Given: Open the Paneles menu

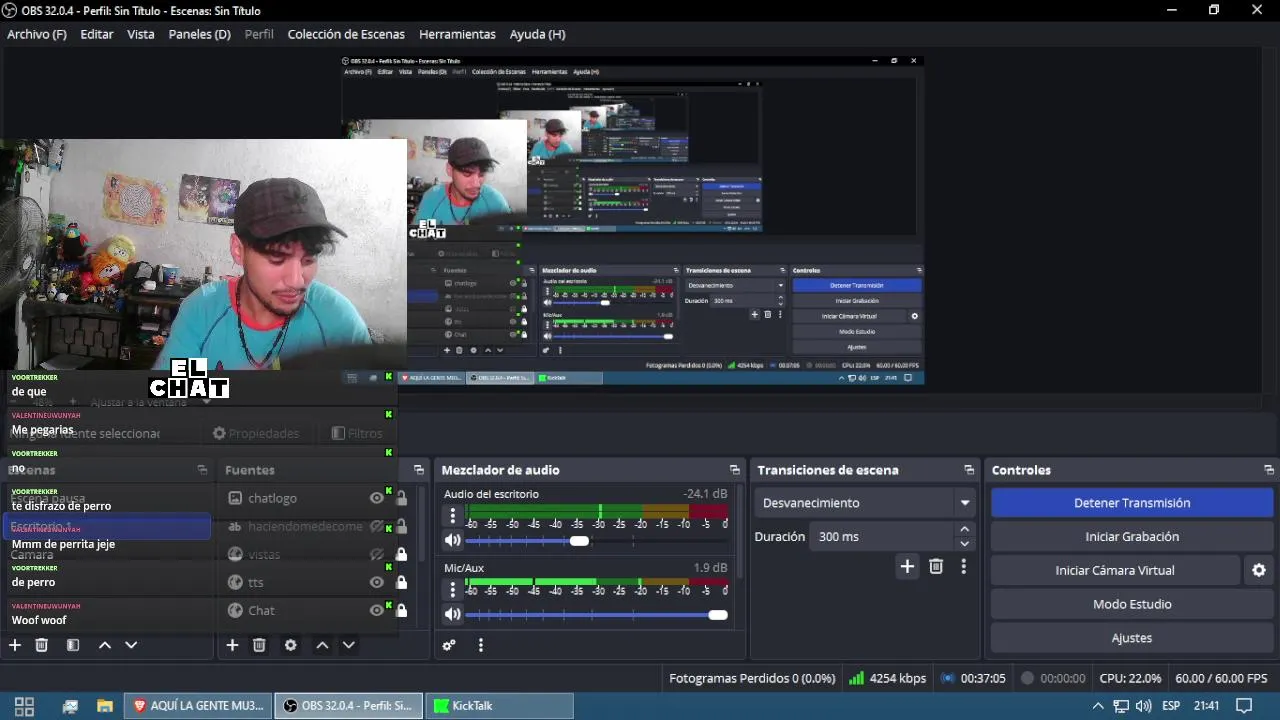Looking at the screenshot, I should [x=200, y=34].
